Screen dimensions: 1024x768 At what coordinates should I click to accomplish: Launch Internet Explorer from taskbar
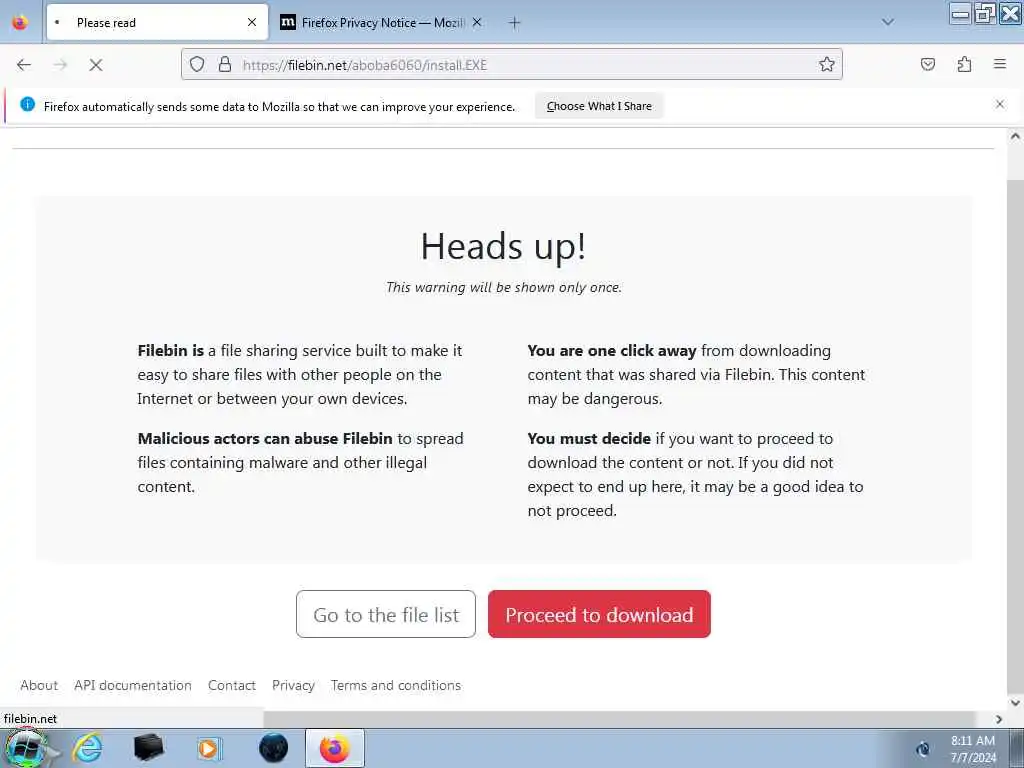(x=87, y=748)
